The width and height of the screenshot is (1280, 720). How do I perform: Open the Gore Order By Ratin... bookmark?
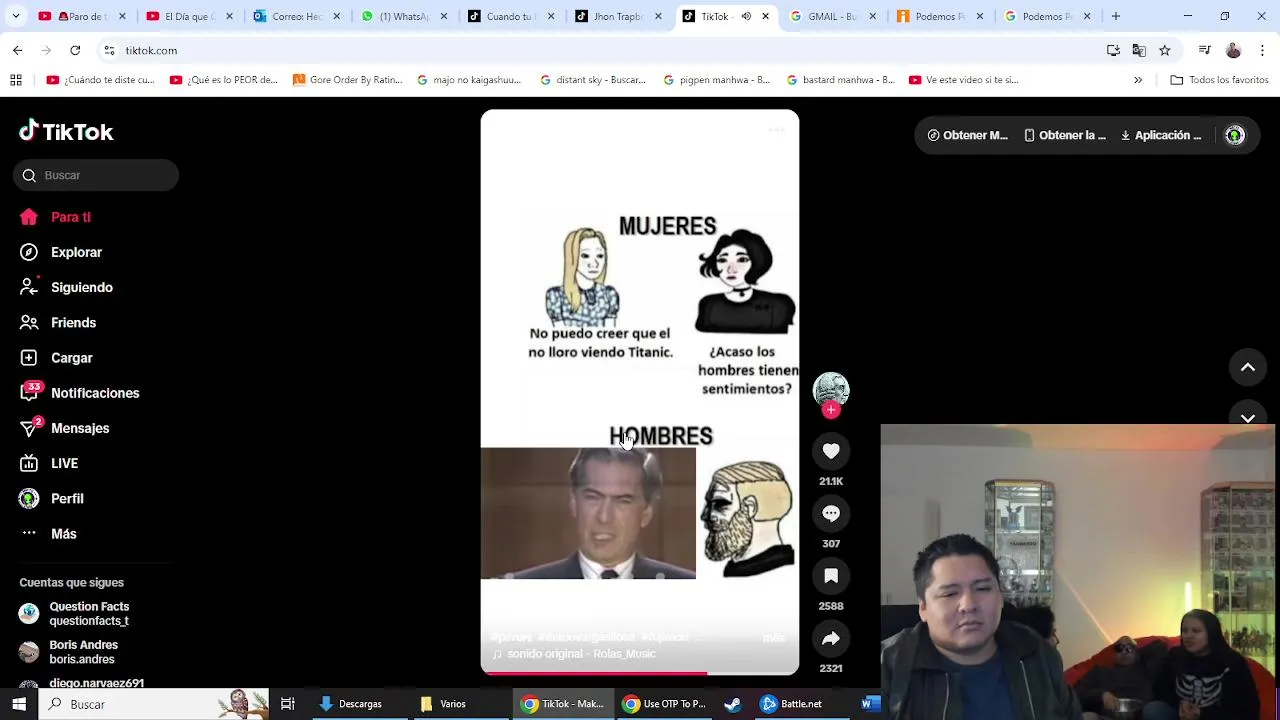pos(347,80)
